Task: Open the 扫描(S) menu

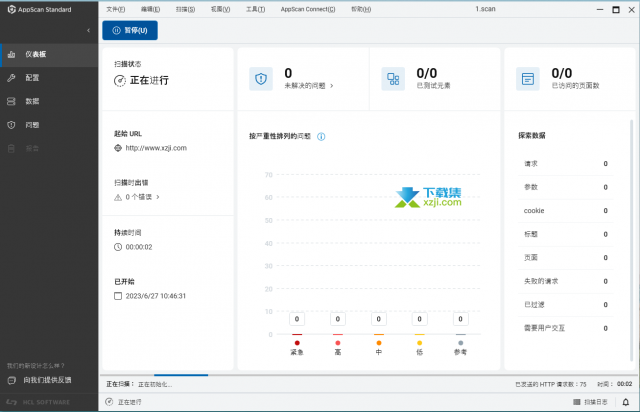Action: point(185,9)
